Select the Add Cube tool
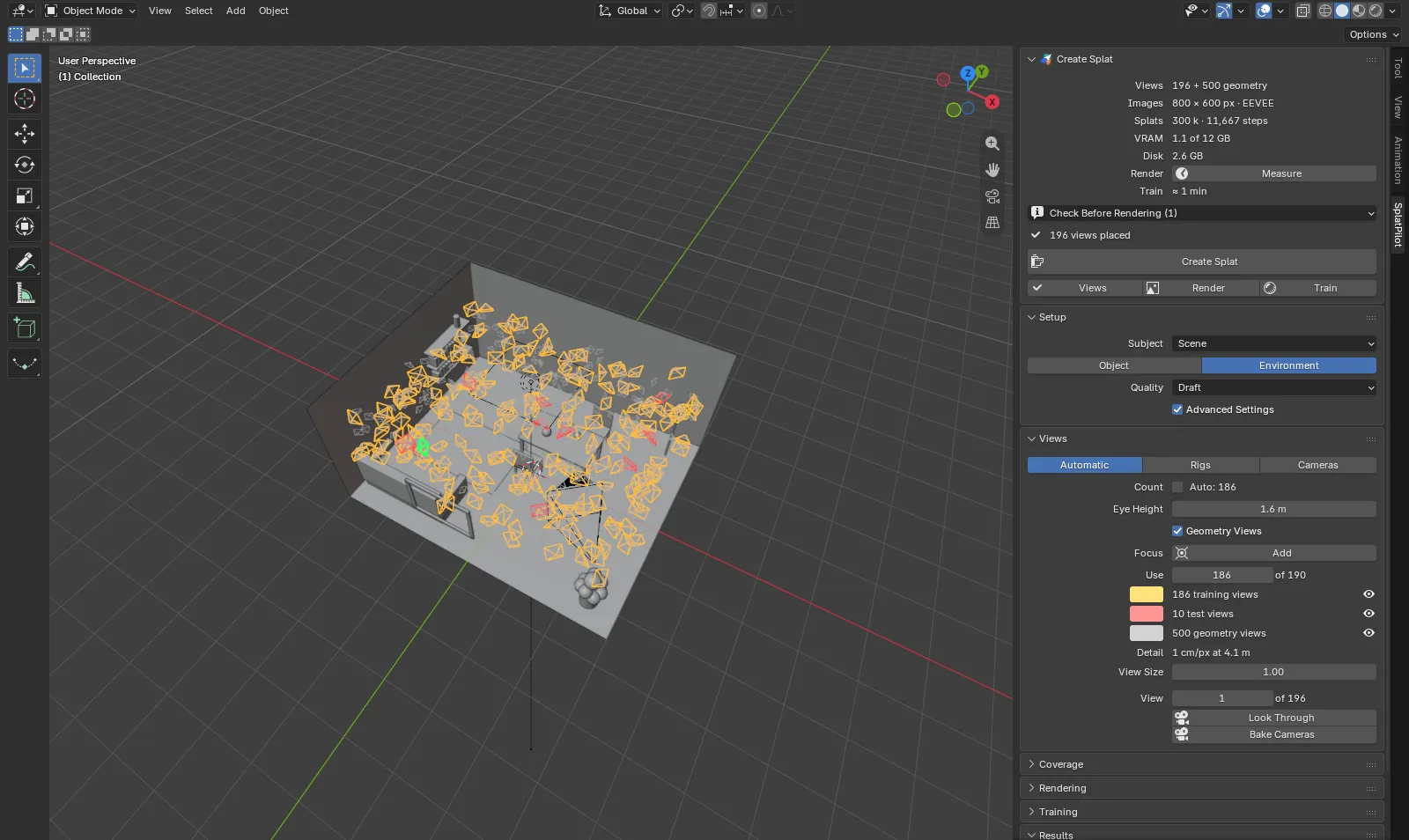The height and width of the screenshot is (840, 1409). pos(25,328)
